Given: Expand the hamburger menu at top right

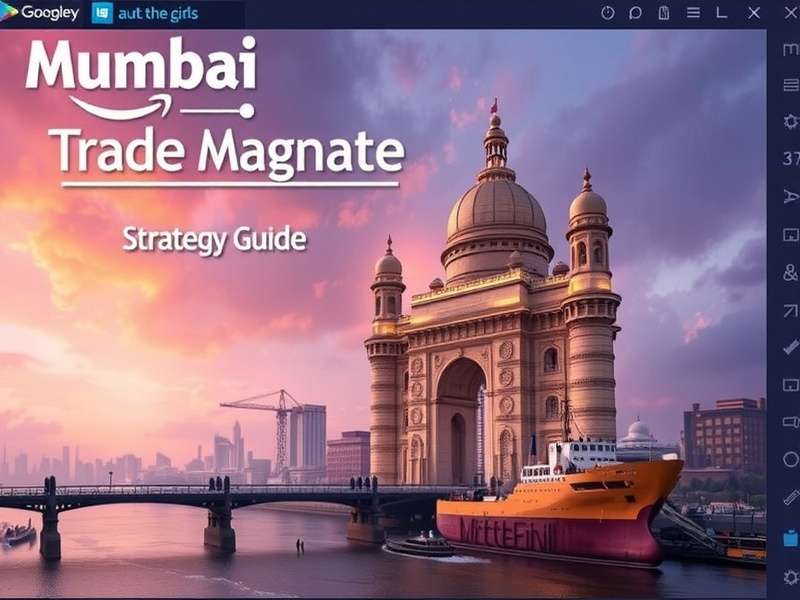Looking at the screenshot, I should 693,11.
